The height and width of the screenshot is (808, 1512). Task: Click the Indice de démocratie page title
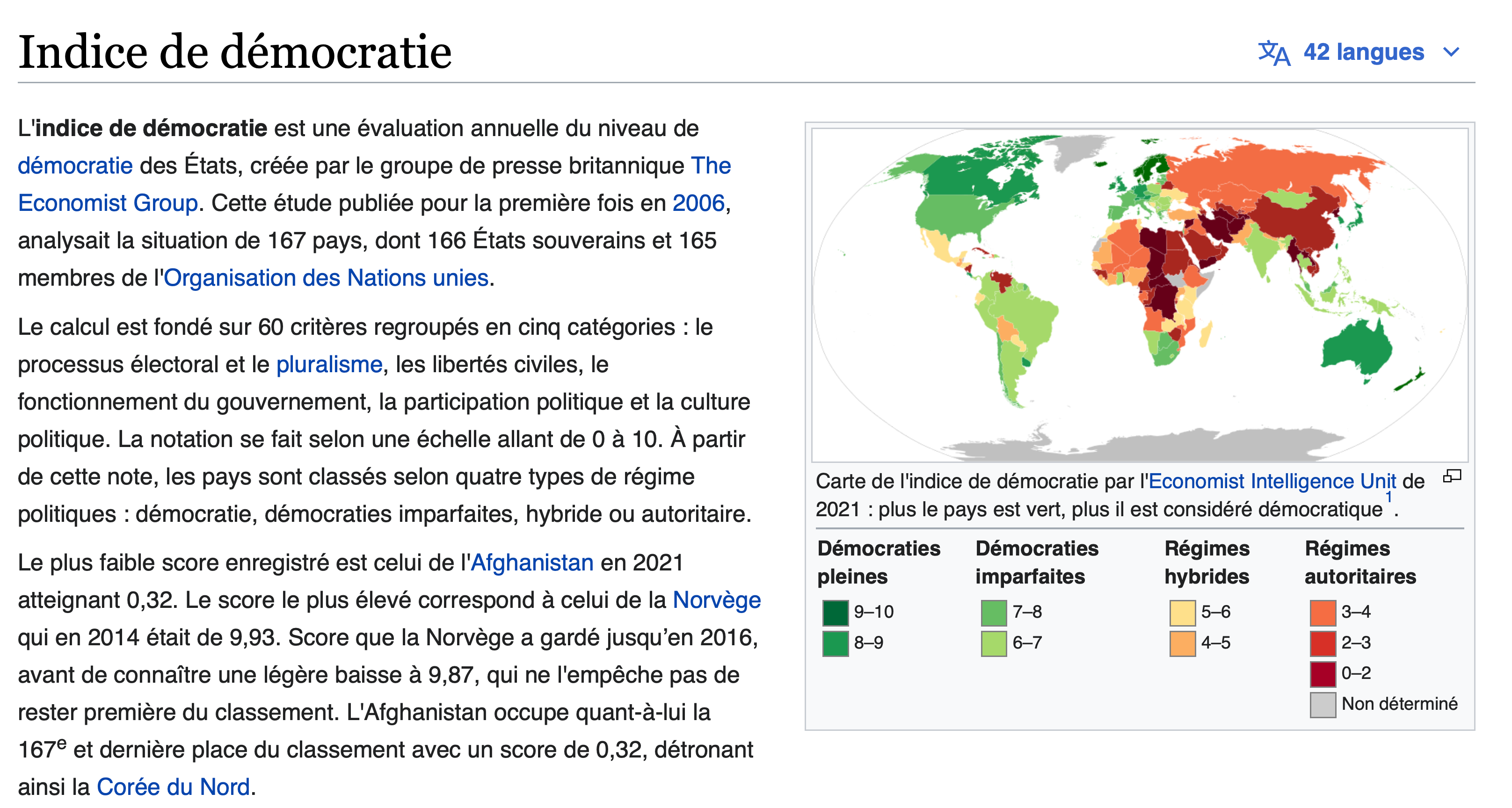click(235, 51)
